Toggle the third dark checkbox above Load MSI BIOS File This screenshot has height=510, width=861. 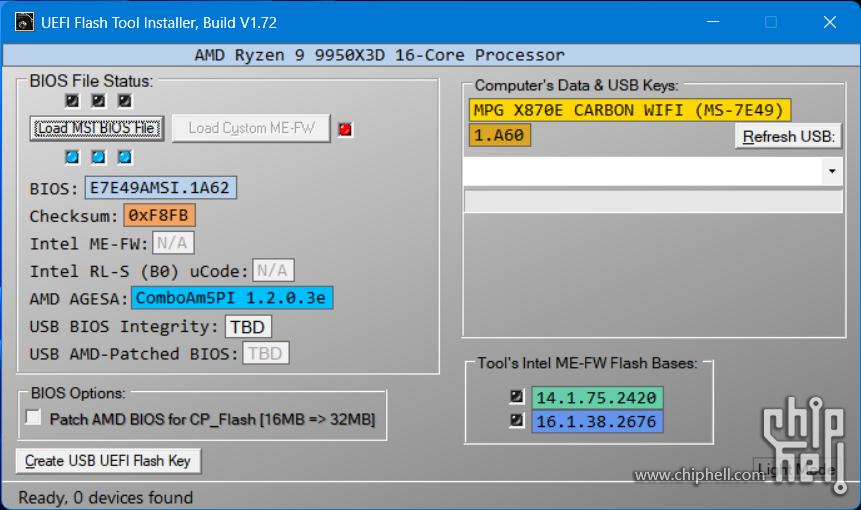pyautogui.click(x=125, y=100)
